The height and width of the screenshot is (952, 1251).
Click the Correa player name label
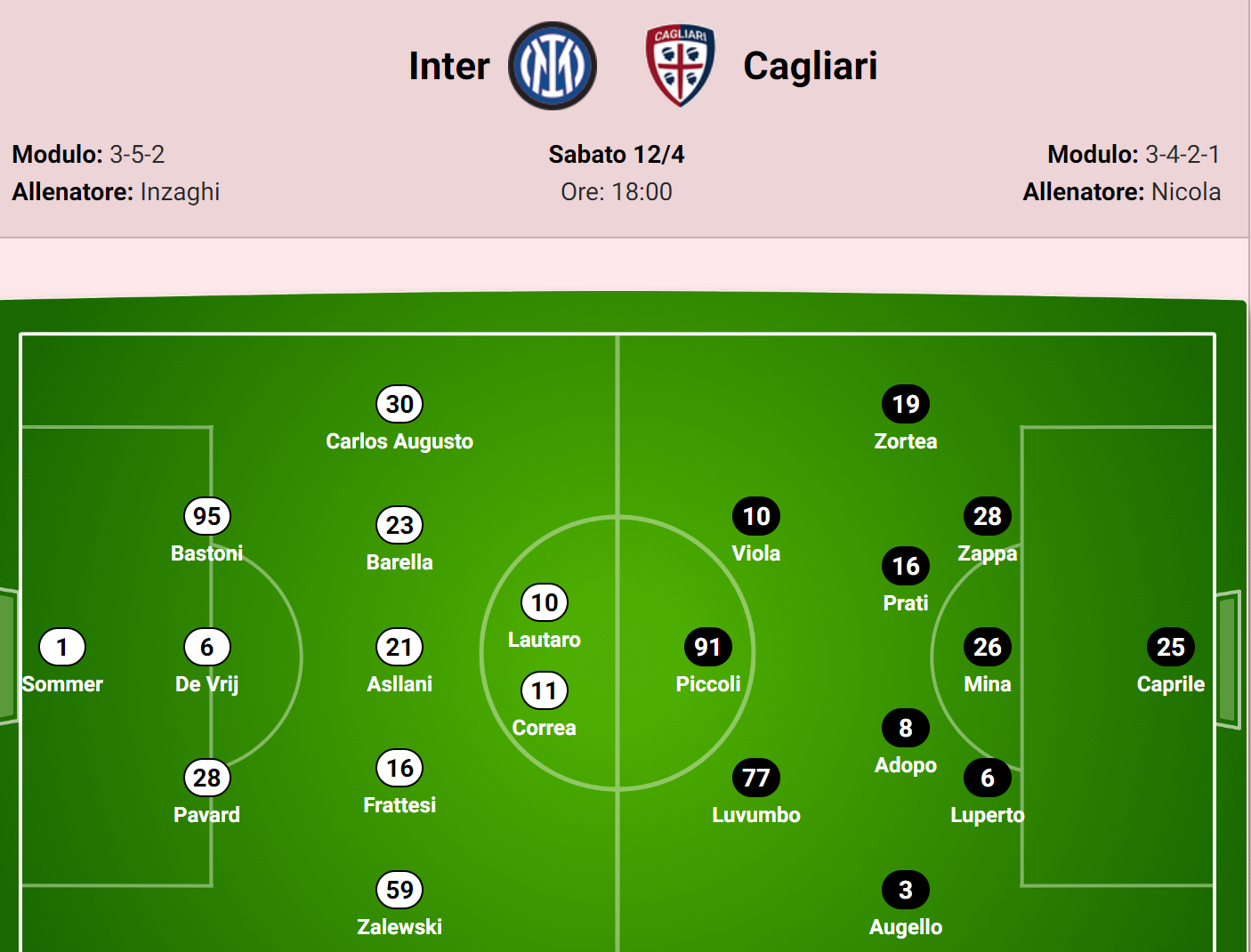coord(545,728)
